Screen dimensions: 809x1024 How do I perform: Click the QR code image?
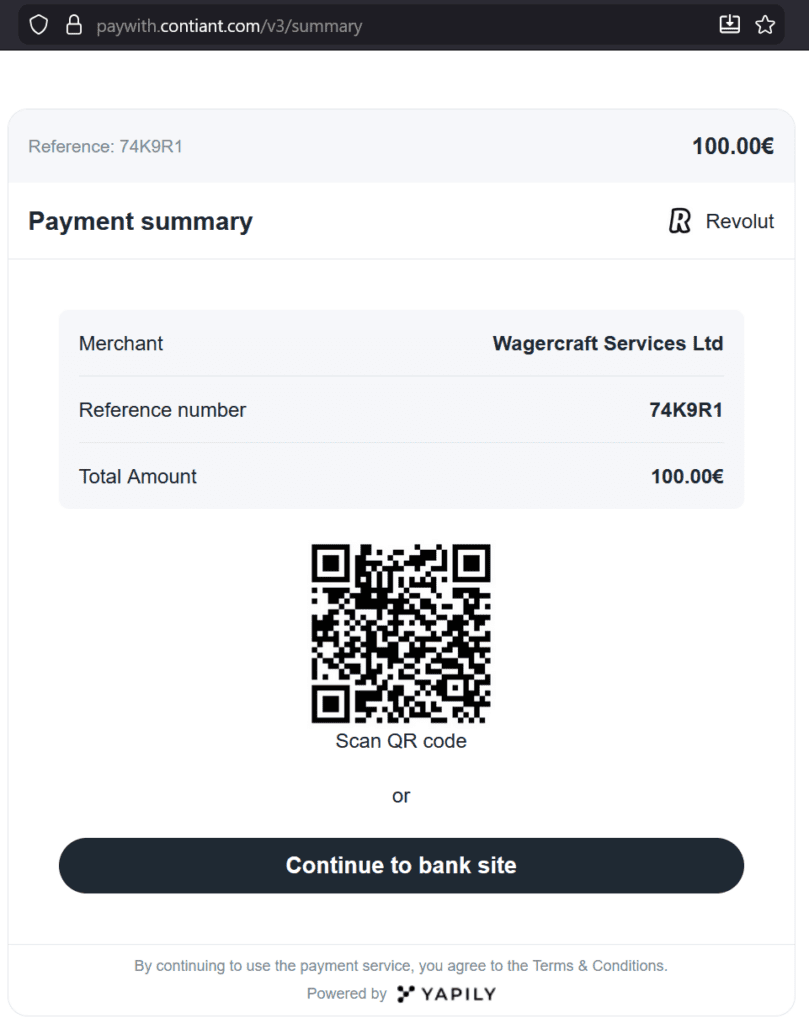click(x=400, y=633)
